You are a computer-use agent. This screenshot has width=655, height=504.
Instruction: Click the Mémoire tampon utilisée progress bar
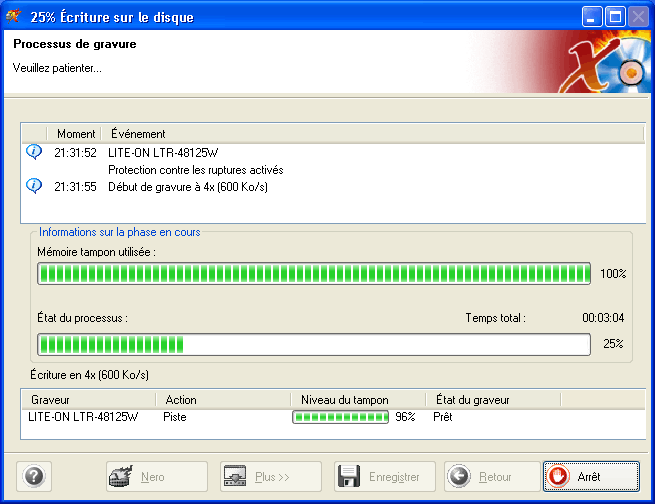tap(313, 273)
